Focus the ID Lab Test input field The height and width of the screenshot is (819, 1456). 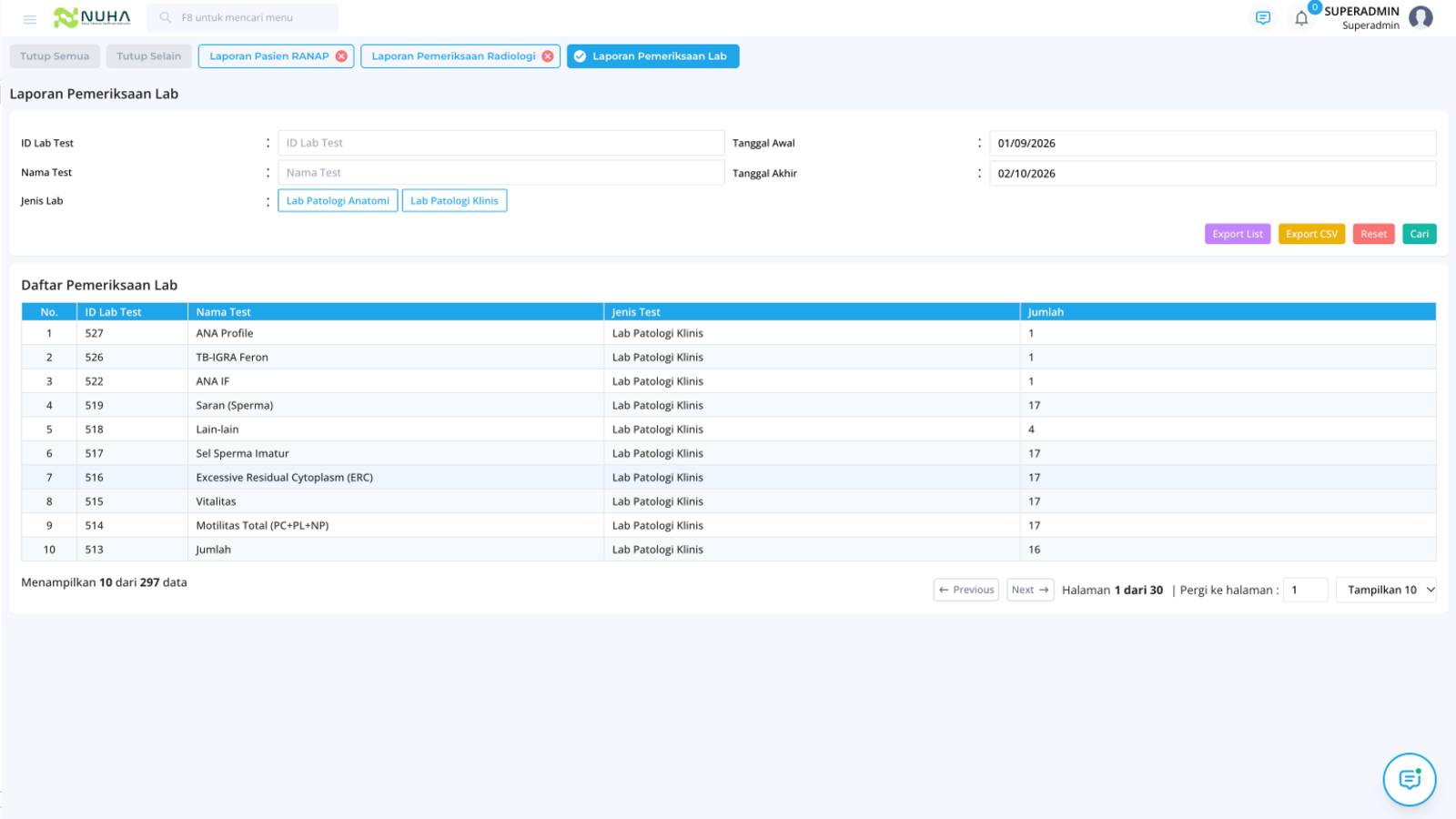click(x=501, y=143)
